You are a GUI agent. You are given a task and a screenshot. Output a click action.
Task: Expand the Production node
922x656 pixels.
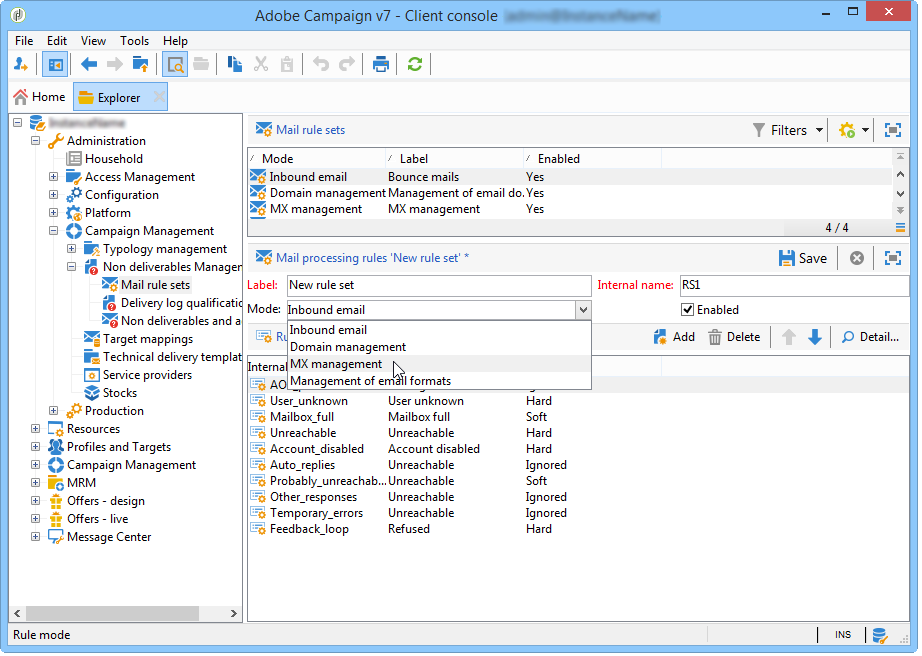coord(54,410)
